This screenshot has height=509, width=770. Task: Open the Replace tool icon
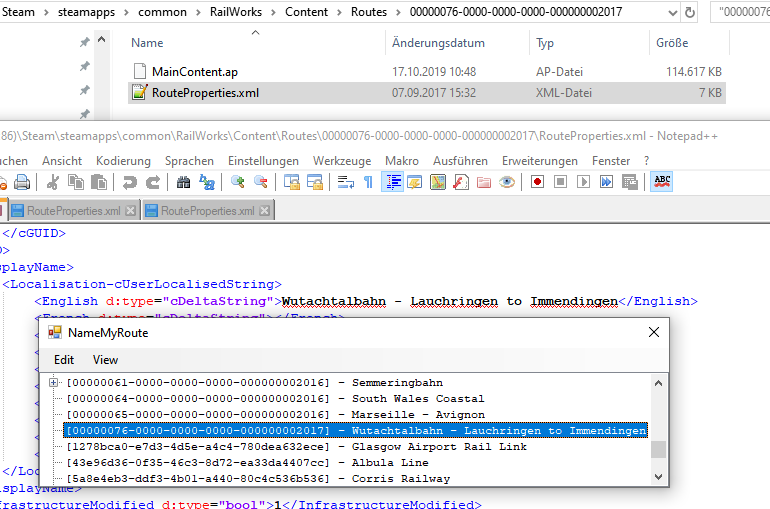point(207,182)
